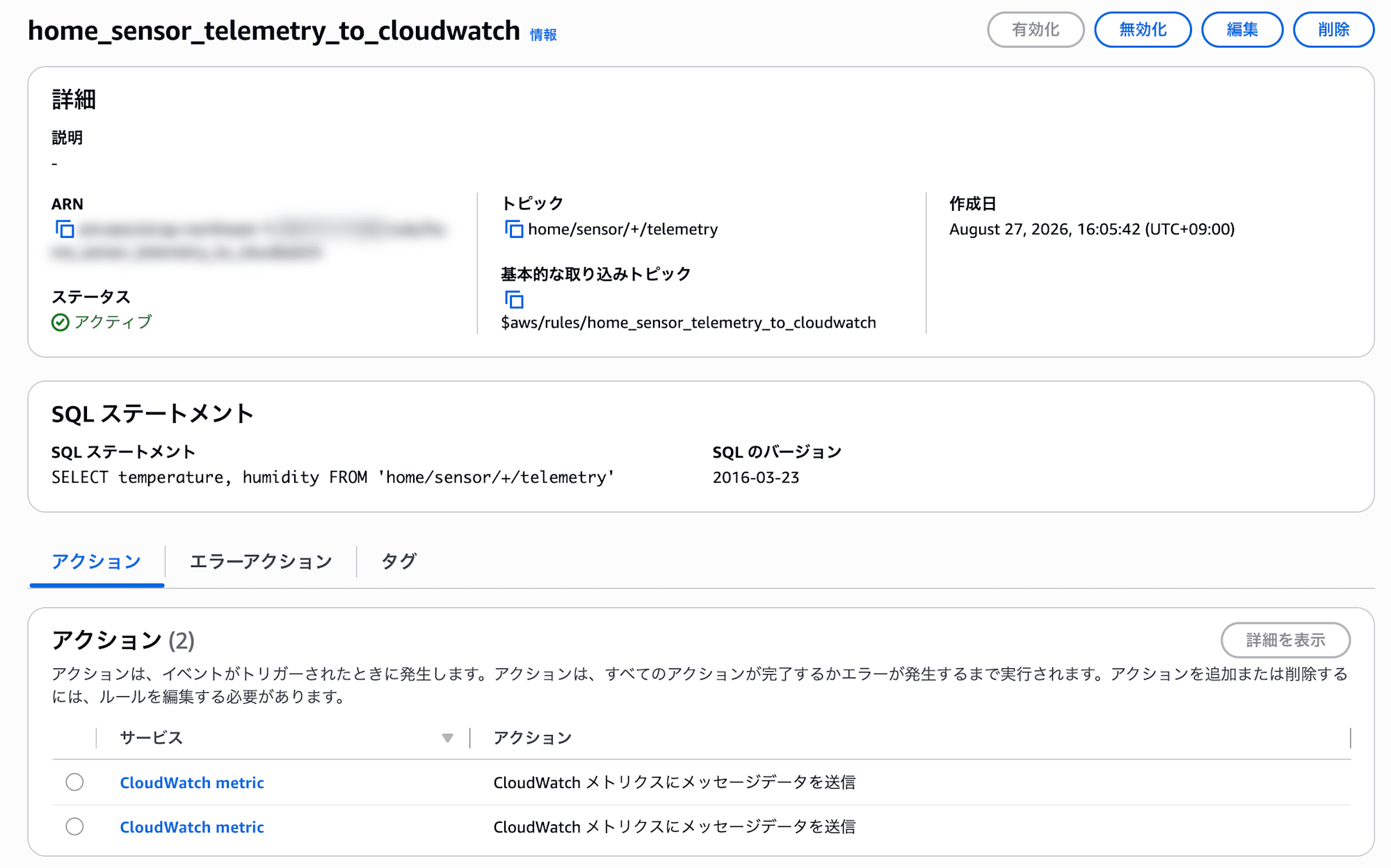Open the second CloudWatch metric link

tap(192, 827)
